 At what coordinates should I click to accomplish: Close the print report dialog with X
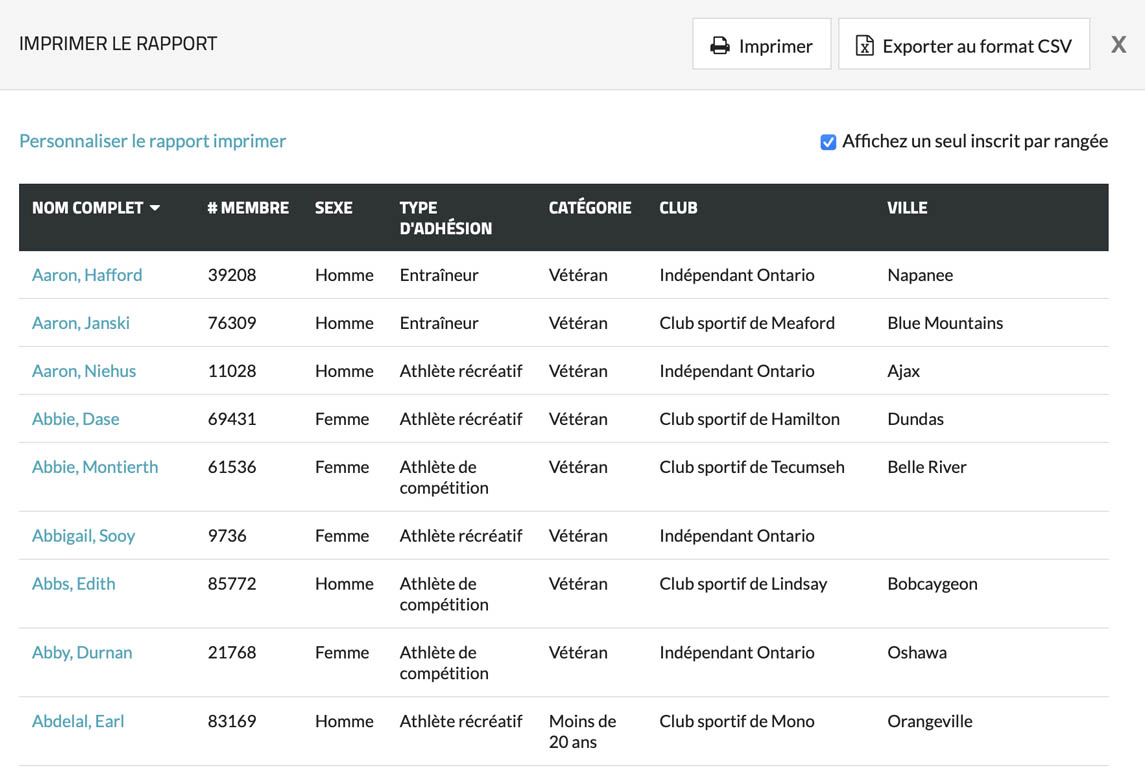pyautogui.click(x=1119, y=44)
